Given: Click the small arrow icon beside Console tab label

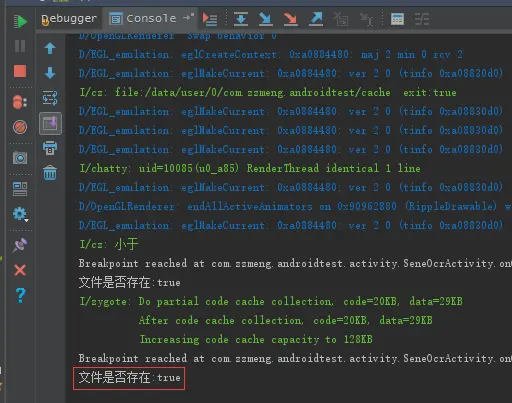Looking at the screenshot, I should pyautogui.click(x=188, y=17).
